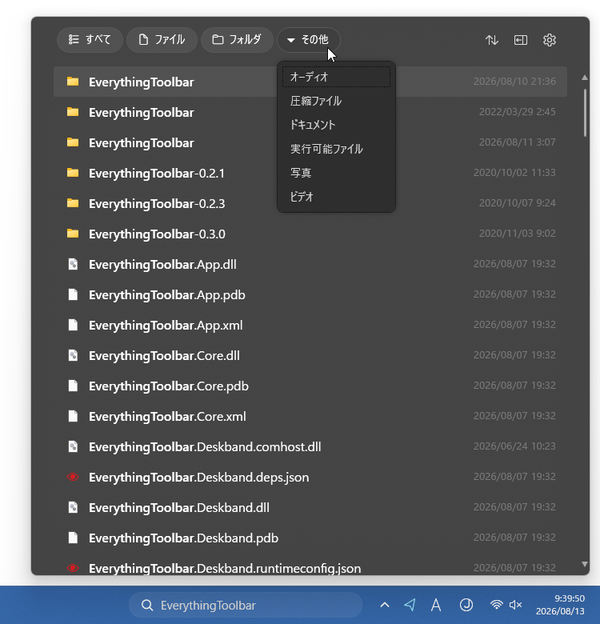Screen dimensions: 600x624
Task: Click the results scrollbar up arrow
Action: [x=584, y=78]
